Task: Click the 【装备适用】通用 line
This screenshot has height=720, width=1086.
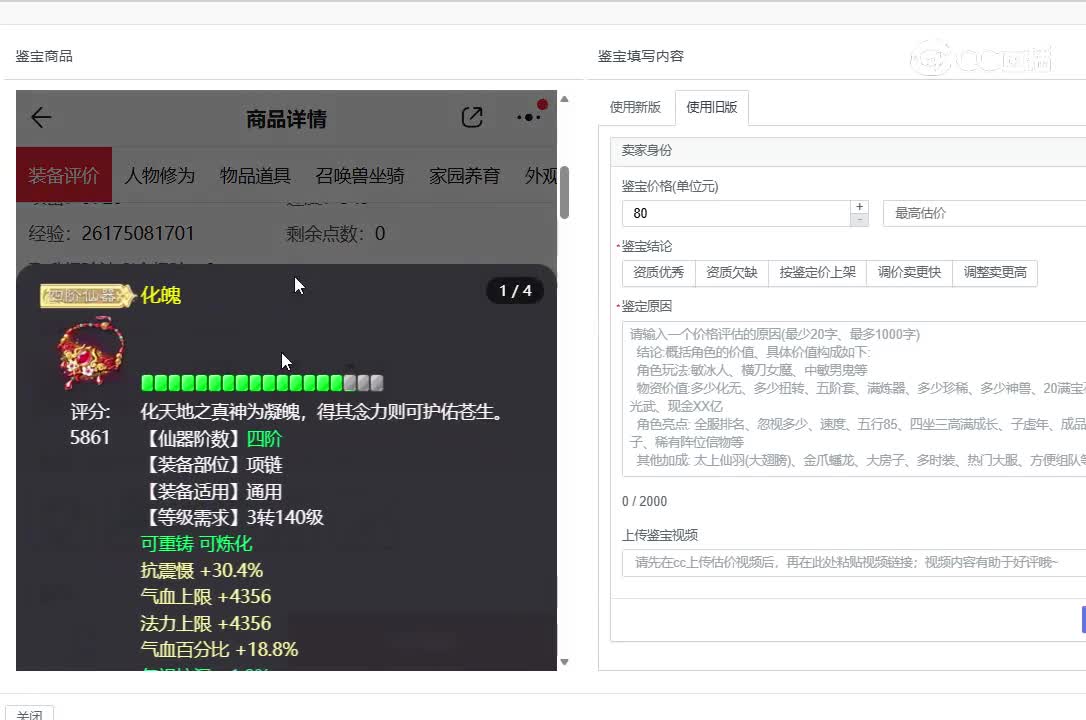Action: (212, 492)
